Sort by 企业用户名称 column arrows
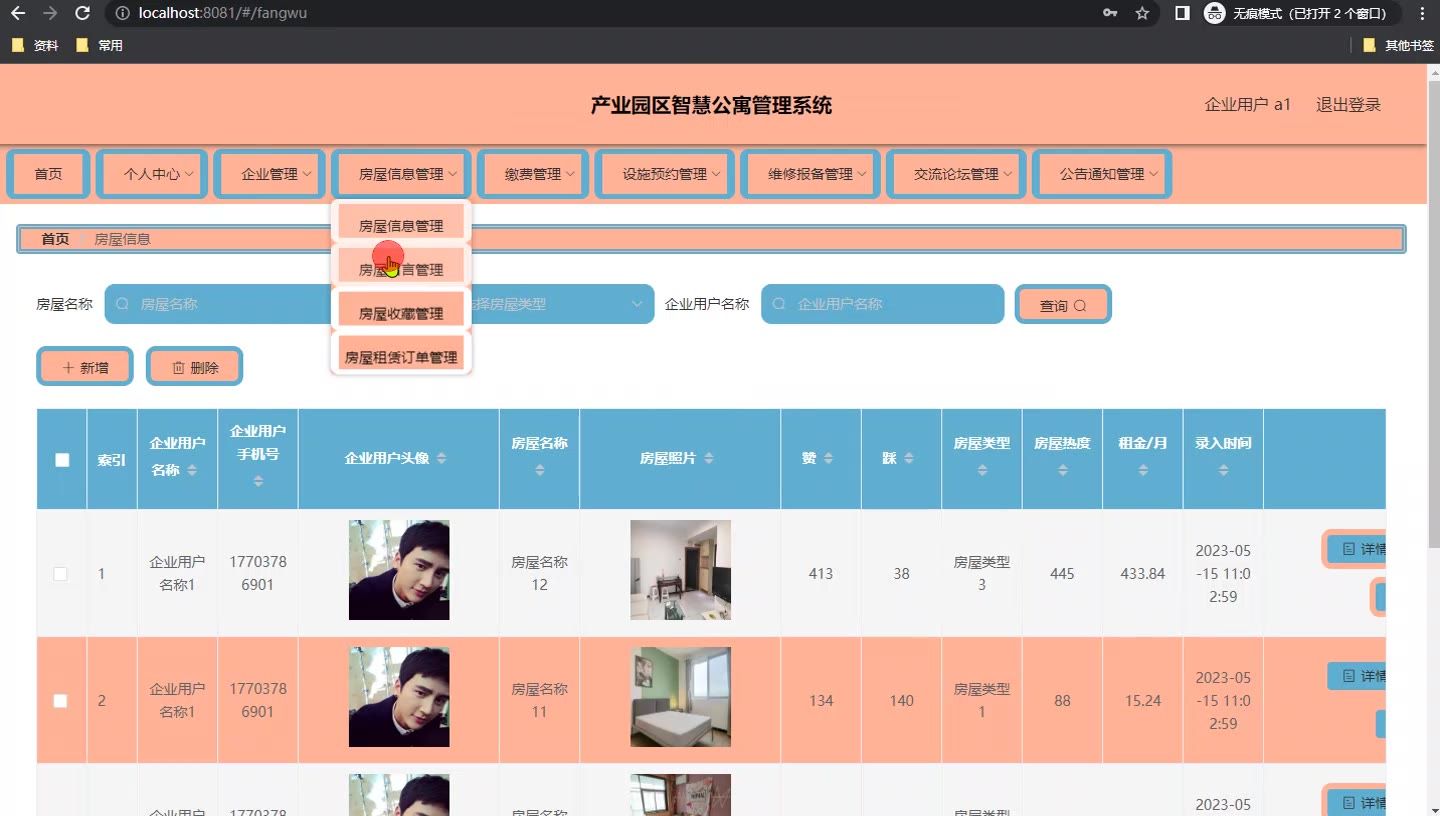1440x816 pixels. click(x=192, y=470)
